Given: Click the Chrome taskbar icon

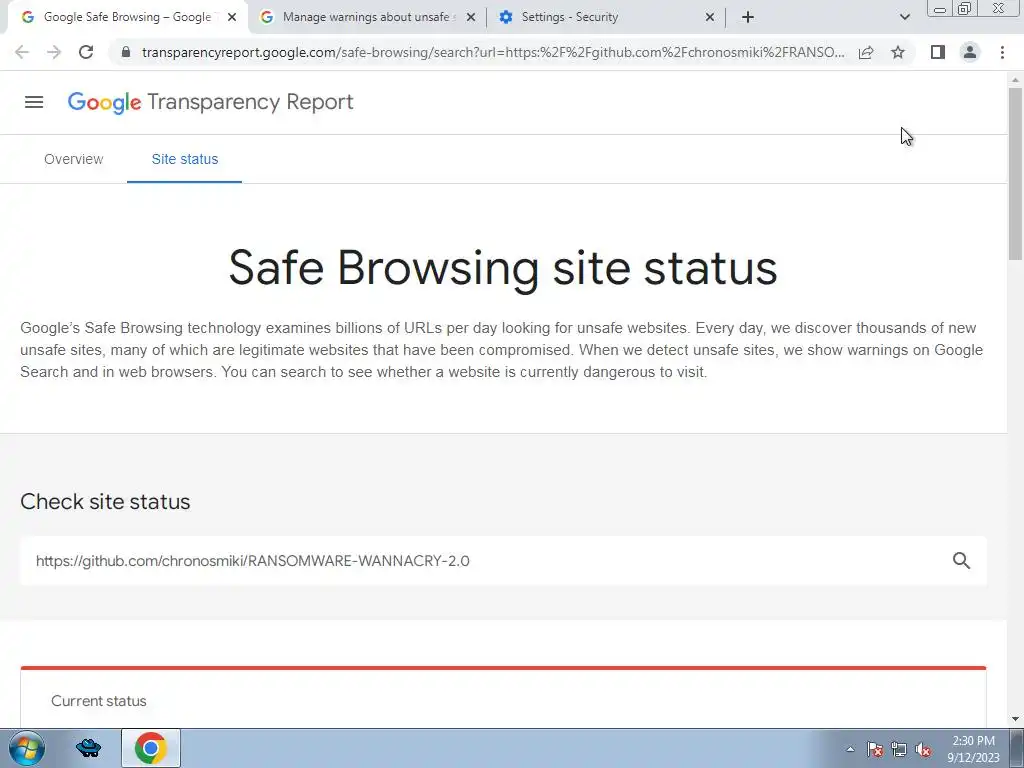Looking at the screenshot, I should (x=150, y=748).
